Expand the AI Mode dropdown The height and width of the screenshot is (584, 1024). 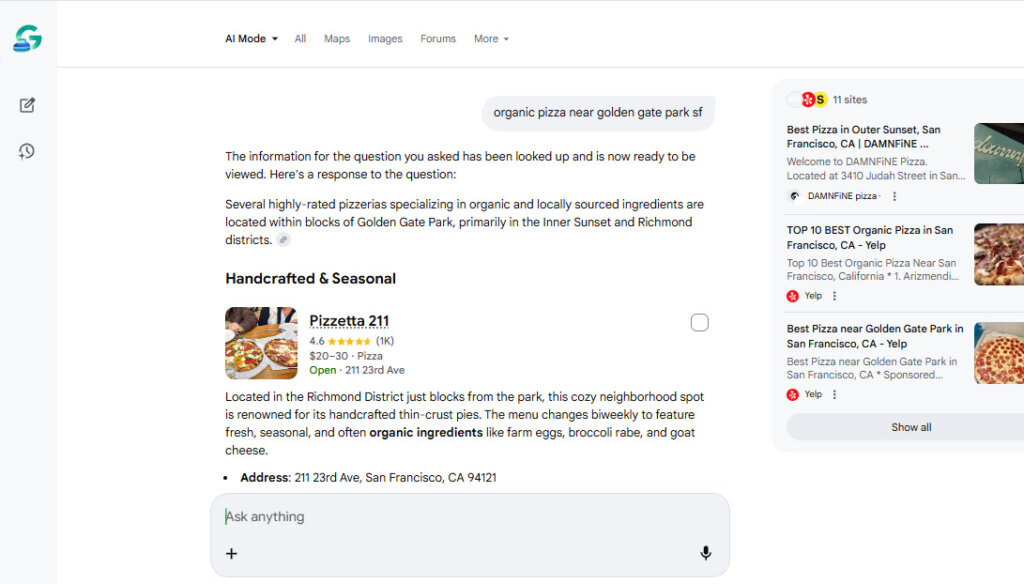click(251, 39)
